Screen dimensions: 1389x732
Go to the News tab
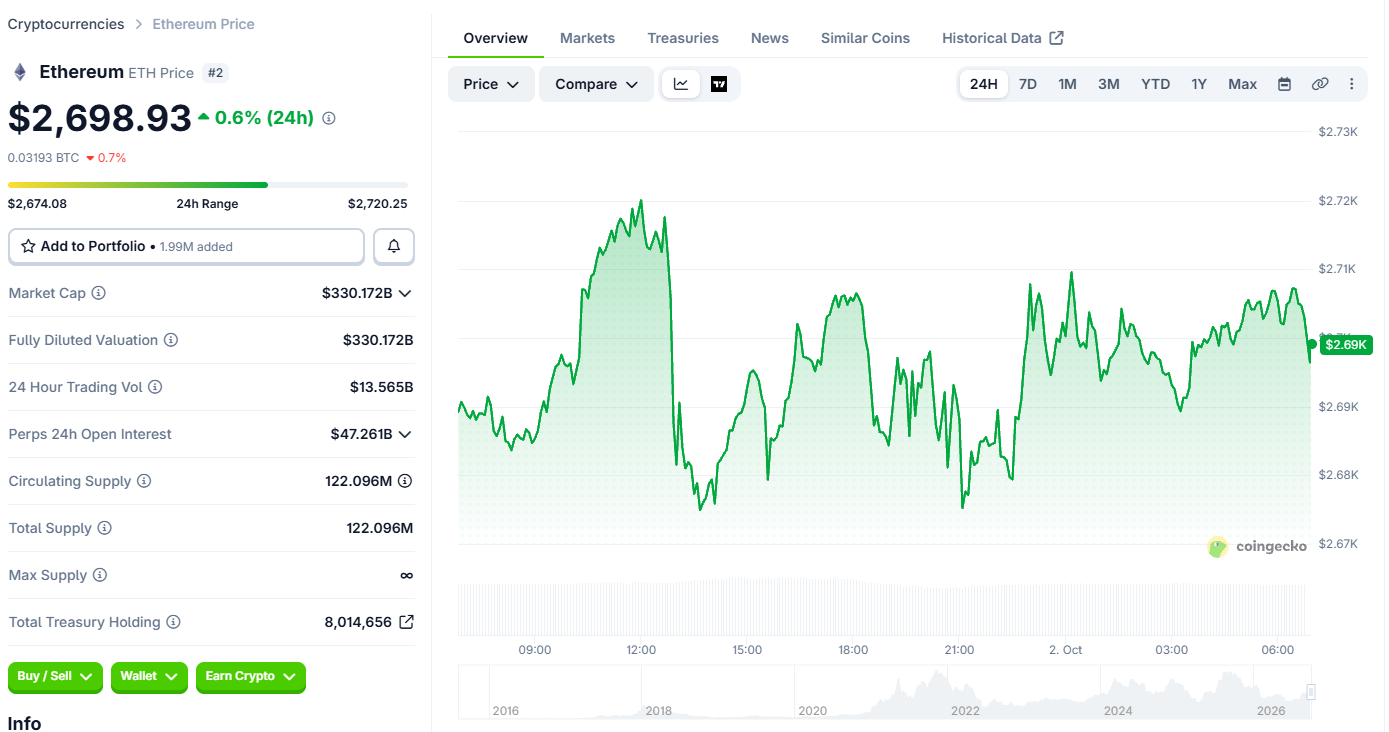770,38
